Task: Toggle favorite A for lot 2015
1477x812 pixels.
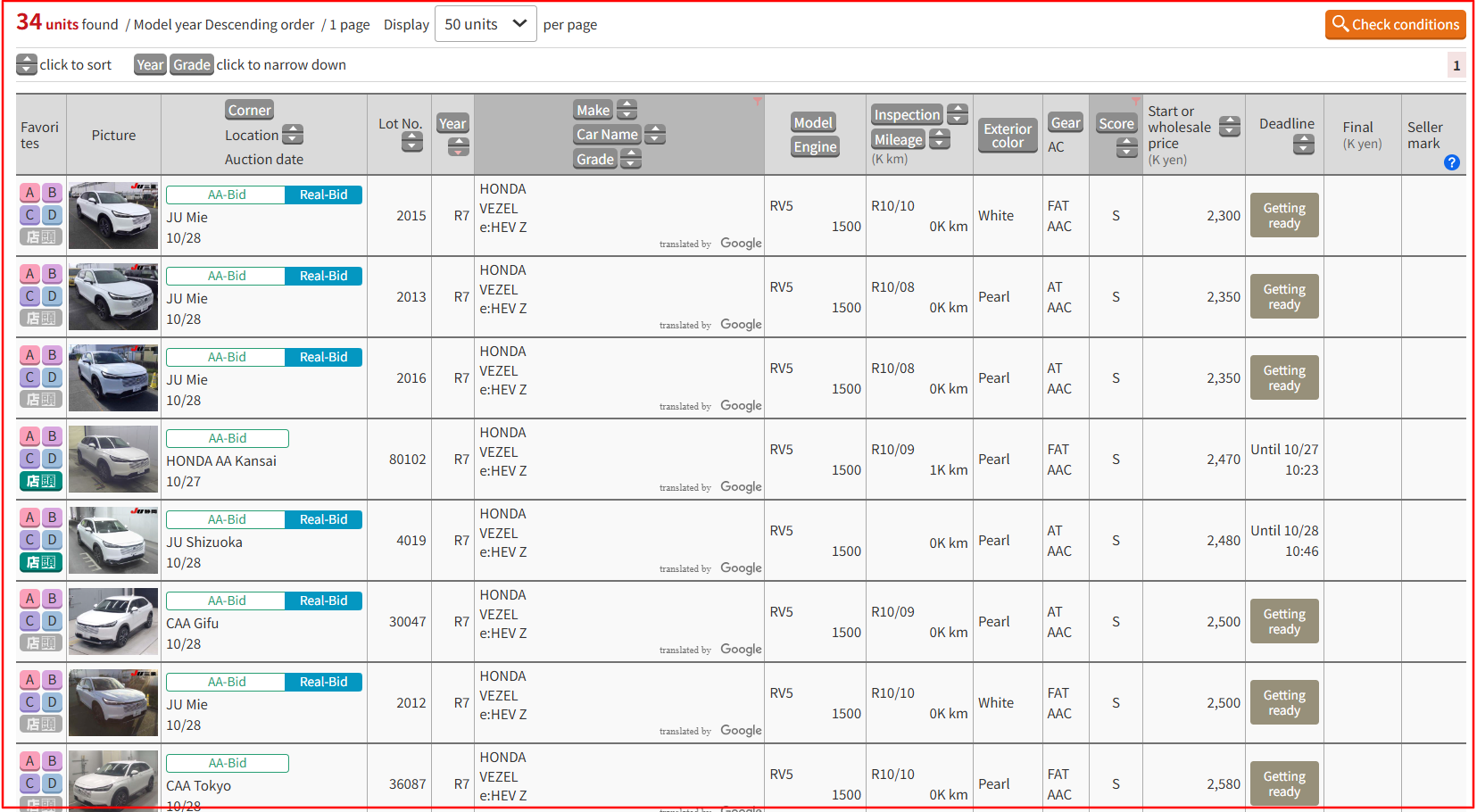Action: pos(30,193)
